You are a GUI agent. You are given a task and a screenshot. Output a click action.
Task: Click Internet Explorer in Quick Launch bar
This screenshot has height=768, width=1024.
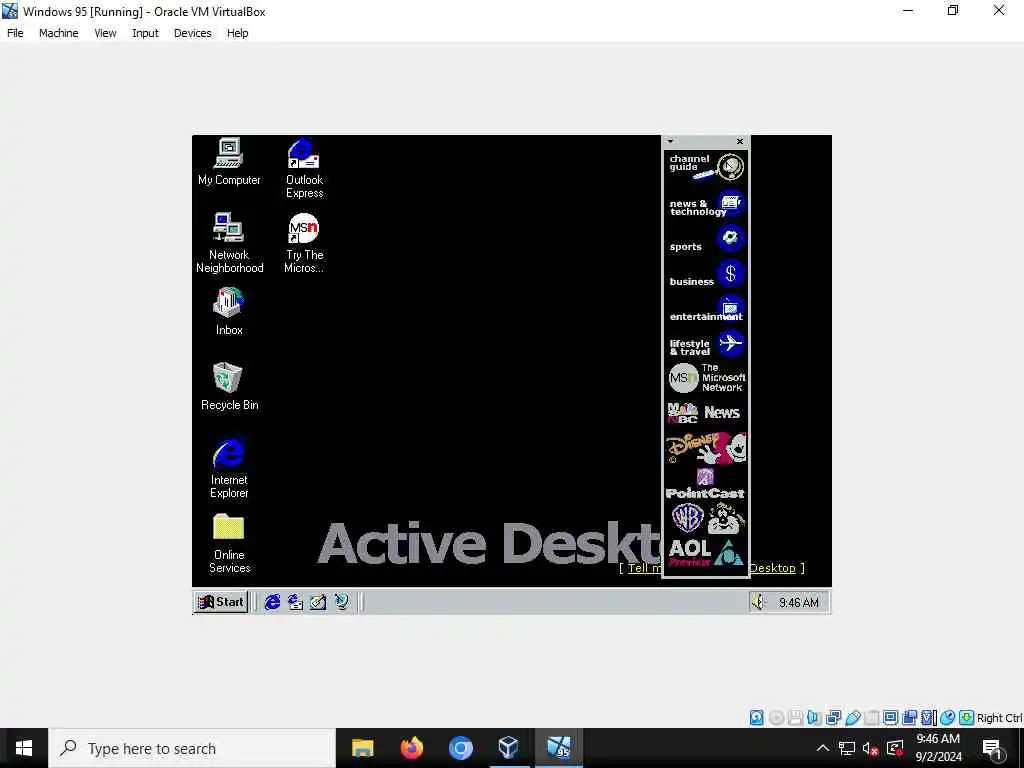[x=272, y=601]
